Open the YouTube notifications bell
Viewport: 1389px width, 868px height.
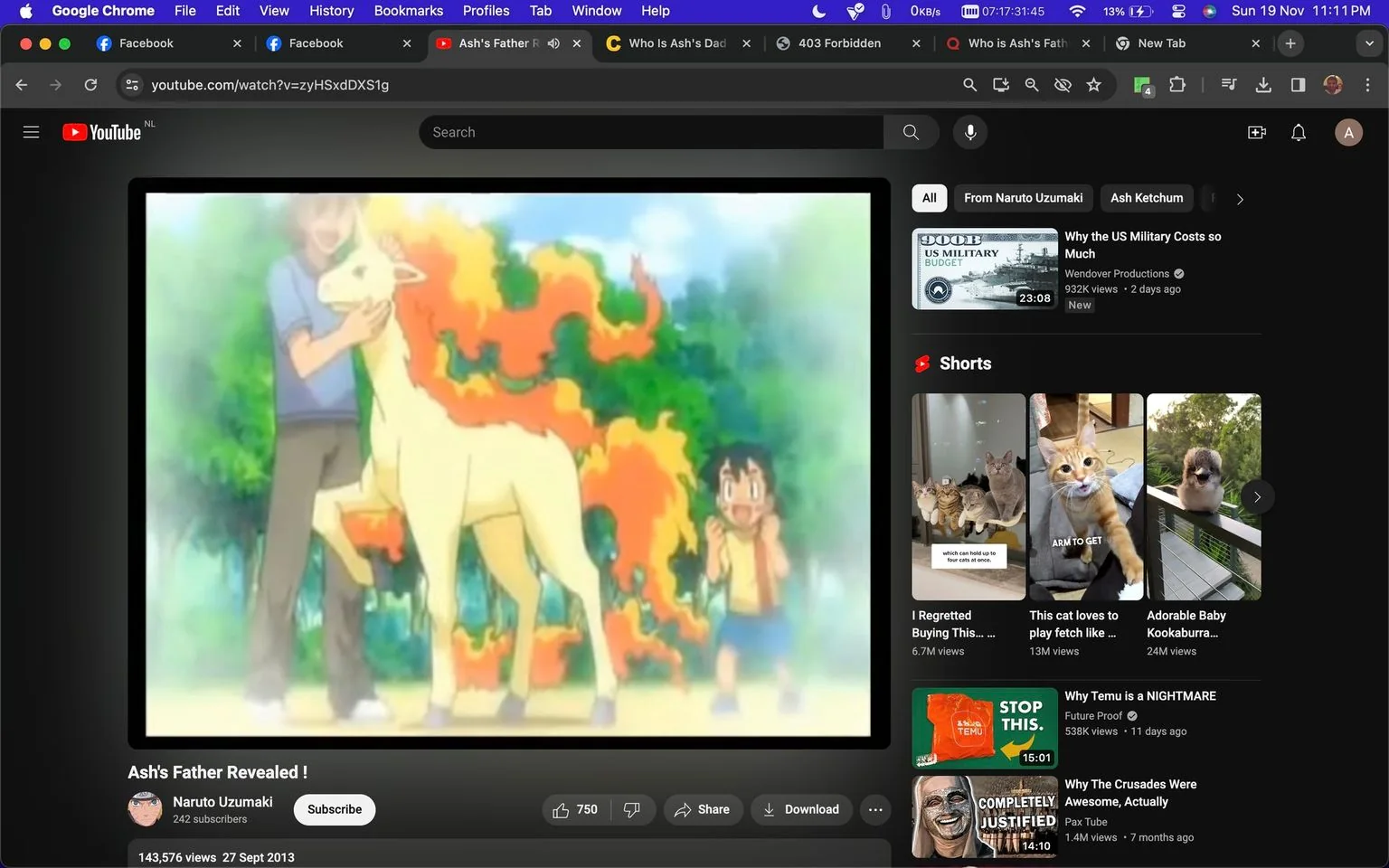(x=1299, y=132)
